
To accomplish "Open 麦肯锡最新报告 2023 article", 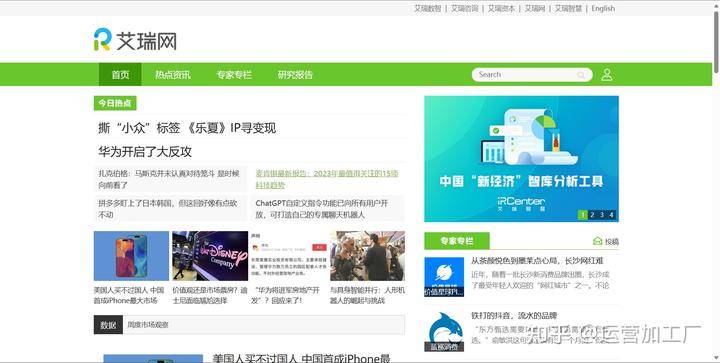I will pos(327,179).
